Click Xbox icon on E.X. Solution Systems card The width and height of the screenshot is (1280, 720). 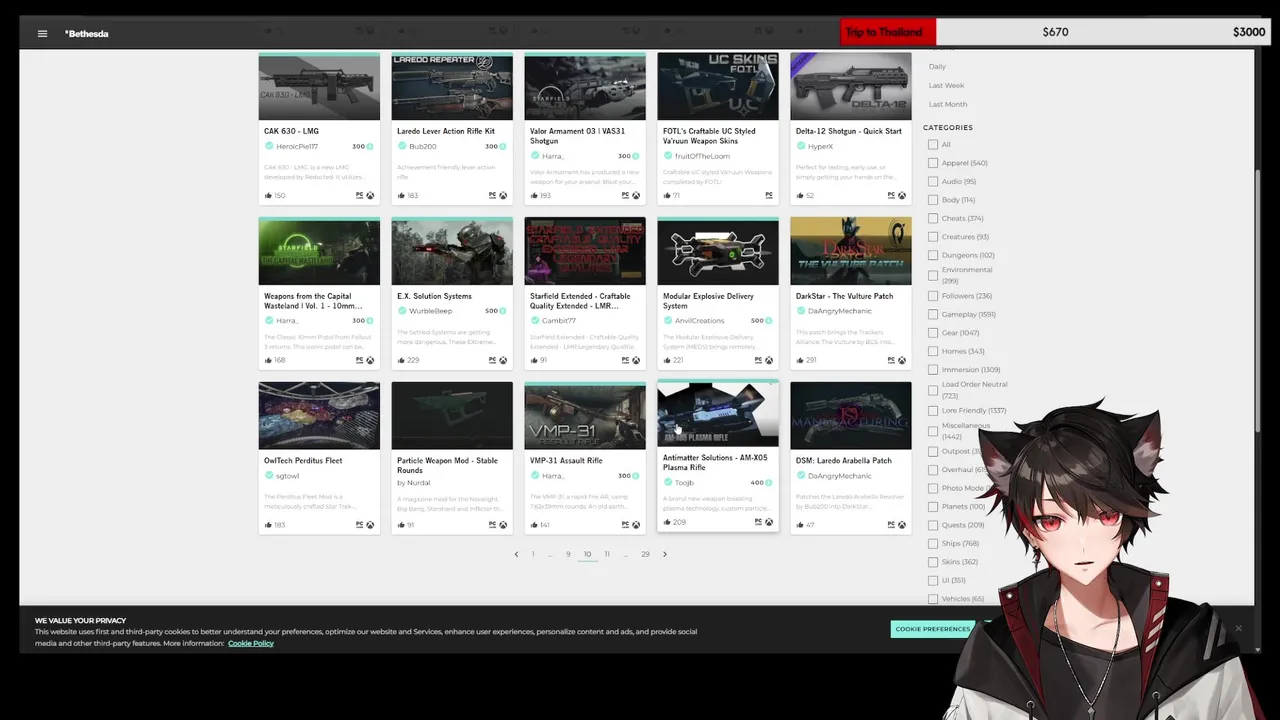[503, 360]
